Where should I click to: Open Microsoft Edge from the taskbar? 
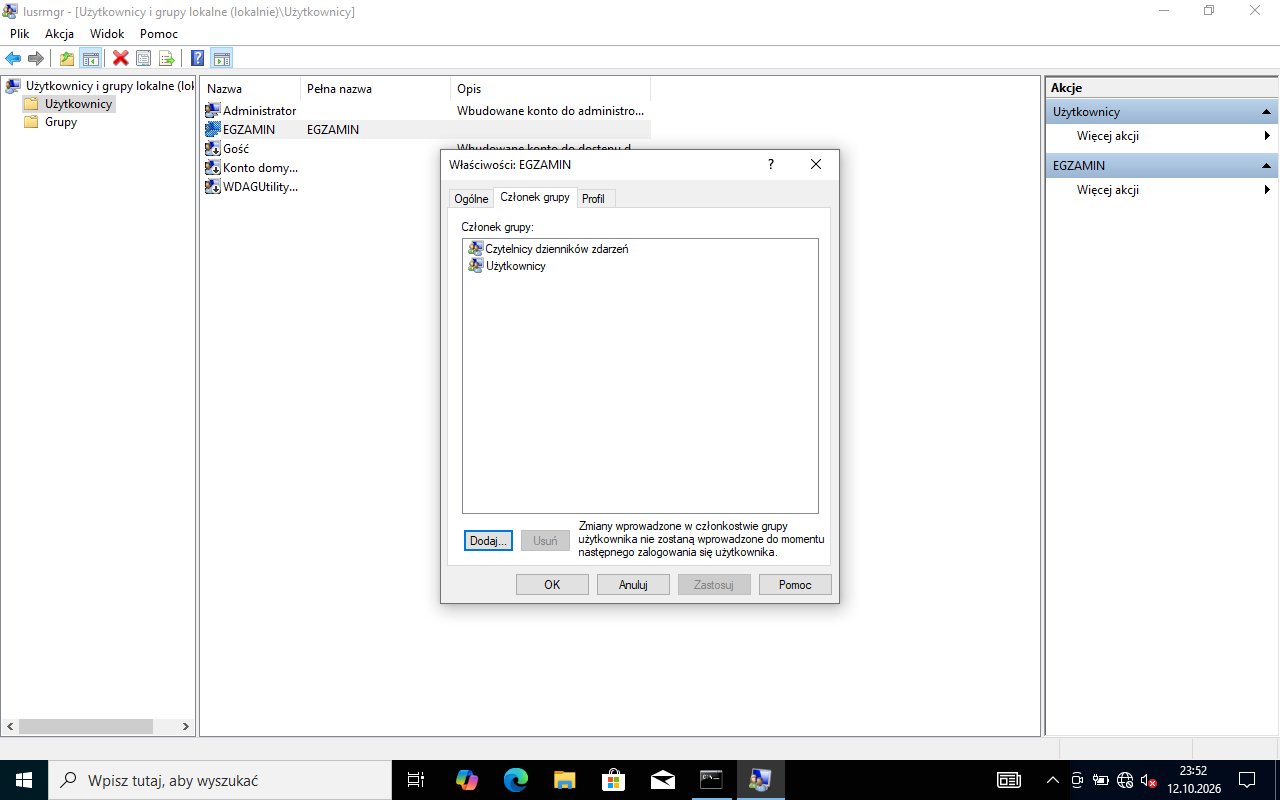[516, 780]
